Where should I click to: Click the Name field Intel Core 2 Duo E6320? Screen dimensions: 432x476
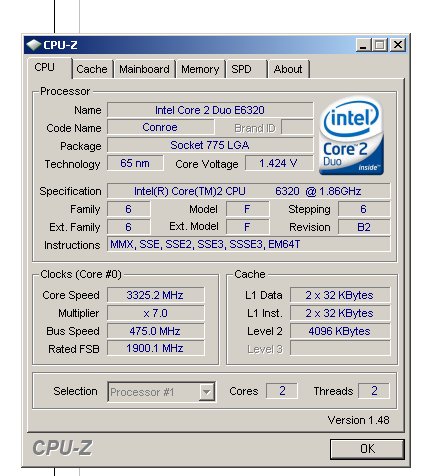coord(210,110)
